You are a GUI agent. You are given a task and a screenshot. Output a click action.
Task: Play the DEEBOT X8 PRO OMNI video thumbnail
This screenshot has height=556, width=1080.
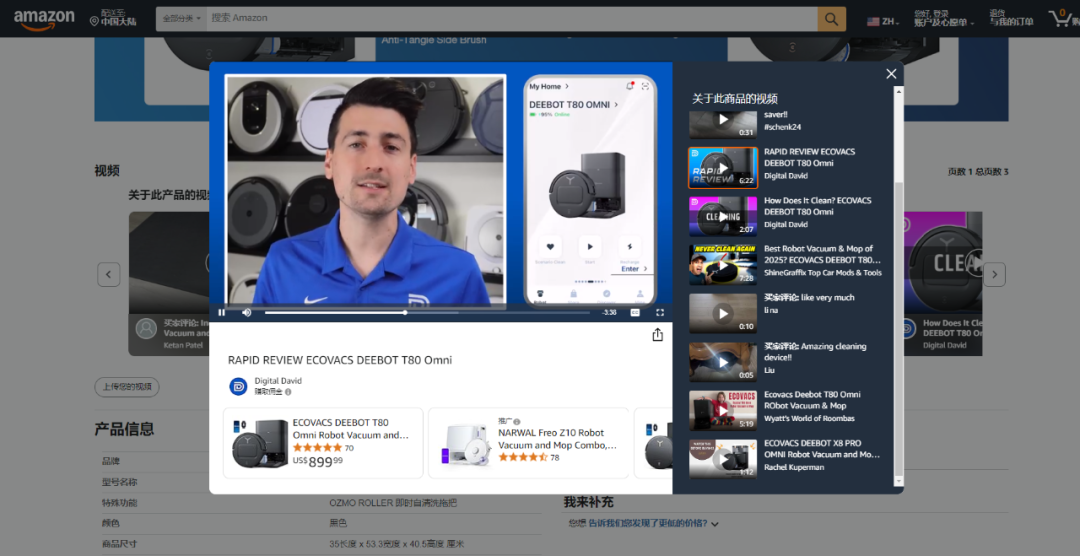[723, 459]
